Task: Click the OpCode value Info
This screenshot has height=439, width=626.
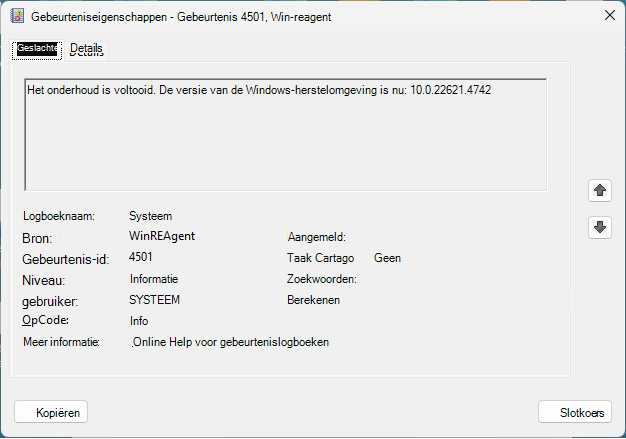Action: pyautogui.click(x=139, y=321)
